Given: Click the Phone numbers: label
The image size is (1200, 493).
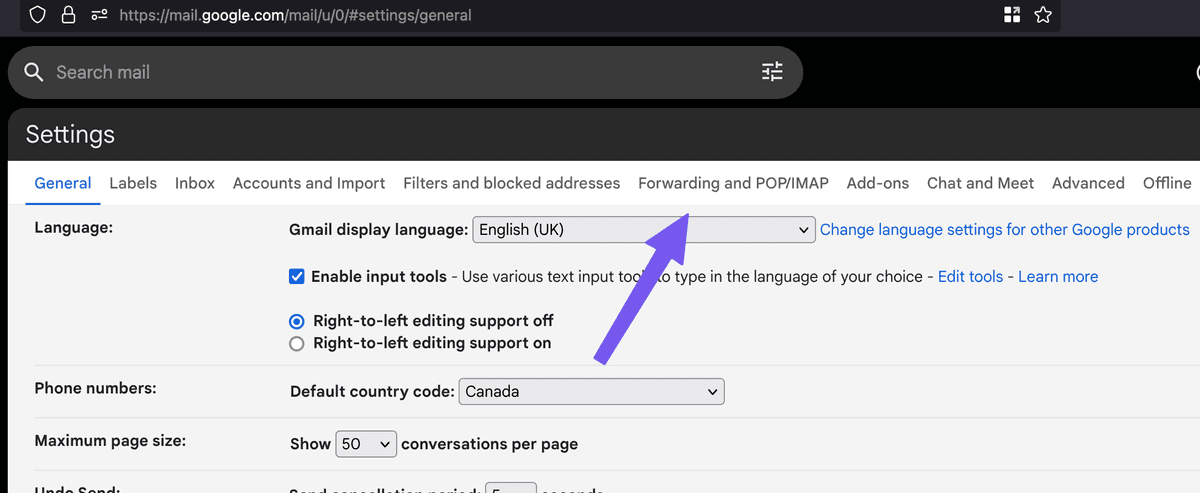Looking at the screenshot, I should pos(96,388).
